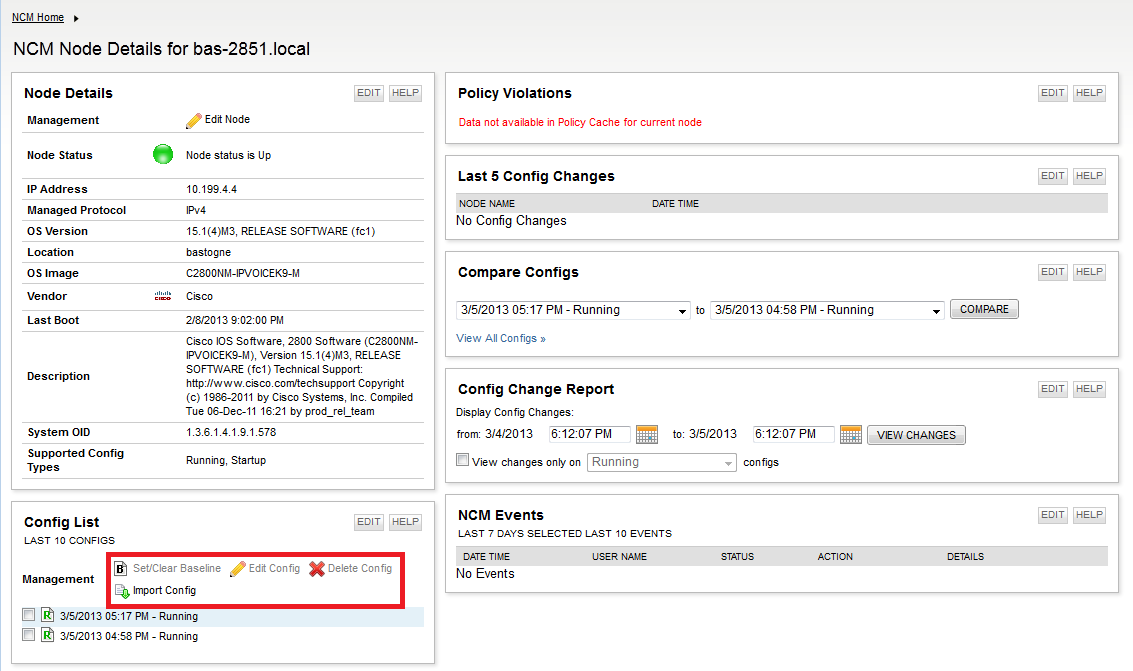Check the box for the 3/5/2013 05:17 PM config
Image resolution: width=1133 pixels, height=671 pixels.
pos(28,616)
